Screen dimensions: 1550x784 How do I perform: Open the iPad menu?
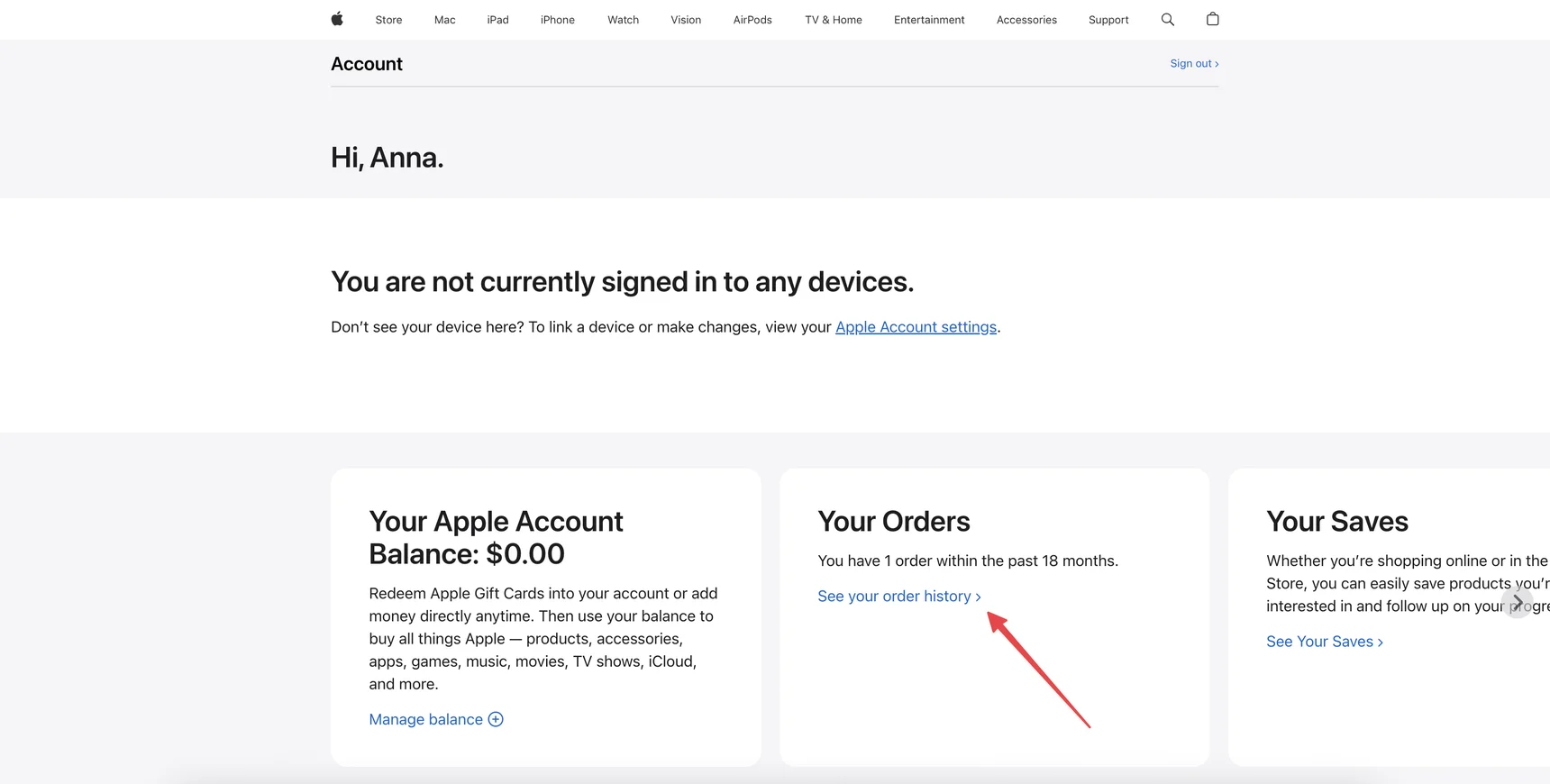click(x=498, y=20)
